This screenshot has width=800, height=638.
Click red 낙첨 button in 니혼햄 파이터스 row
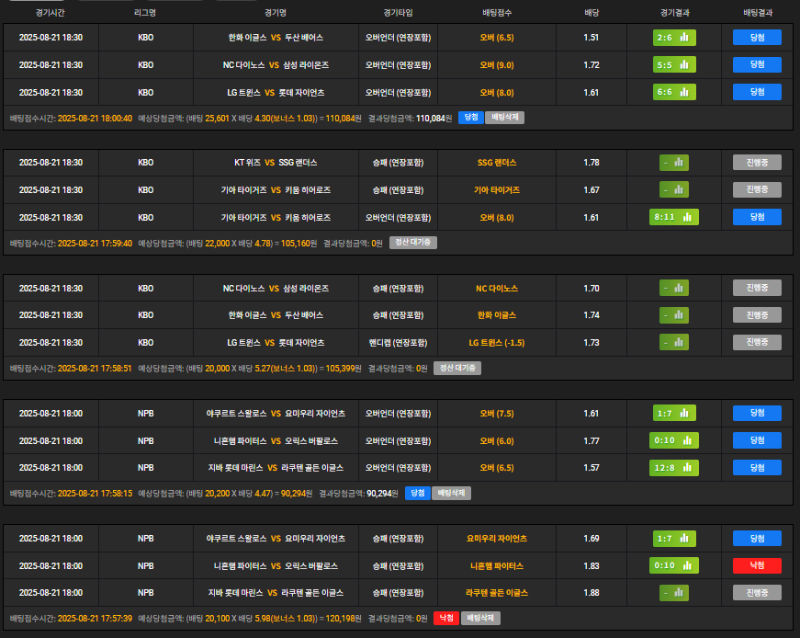[x=757, y=566]
